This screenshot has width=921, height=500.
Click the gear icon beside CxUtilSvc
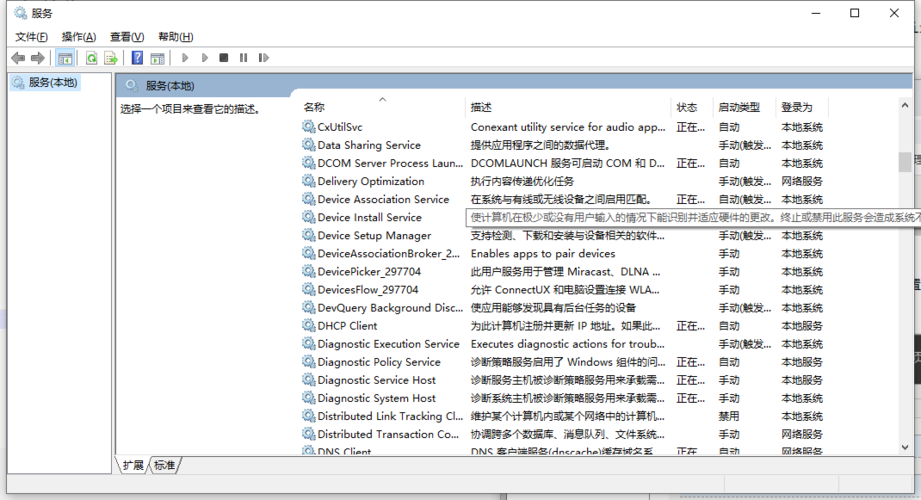pyautogui.click(x=308, y=126)
